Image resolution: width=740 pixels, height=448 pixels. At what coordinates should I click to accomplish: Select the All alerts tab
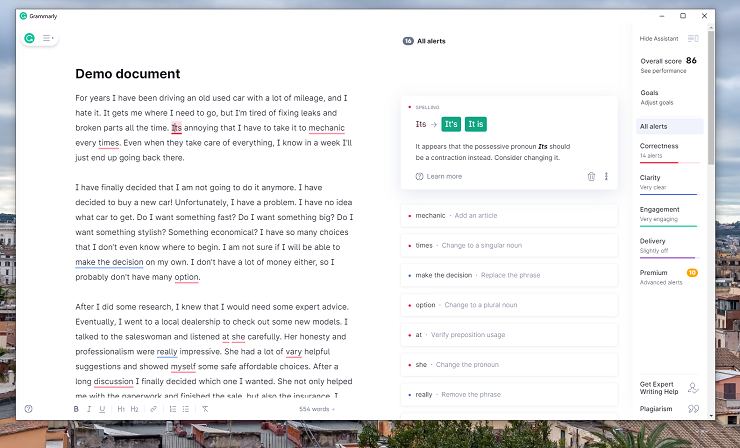coord(669,127)
